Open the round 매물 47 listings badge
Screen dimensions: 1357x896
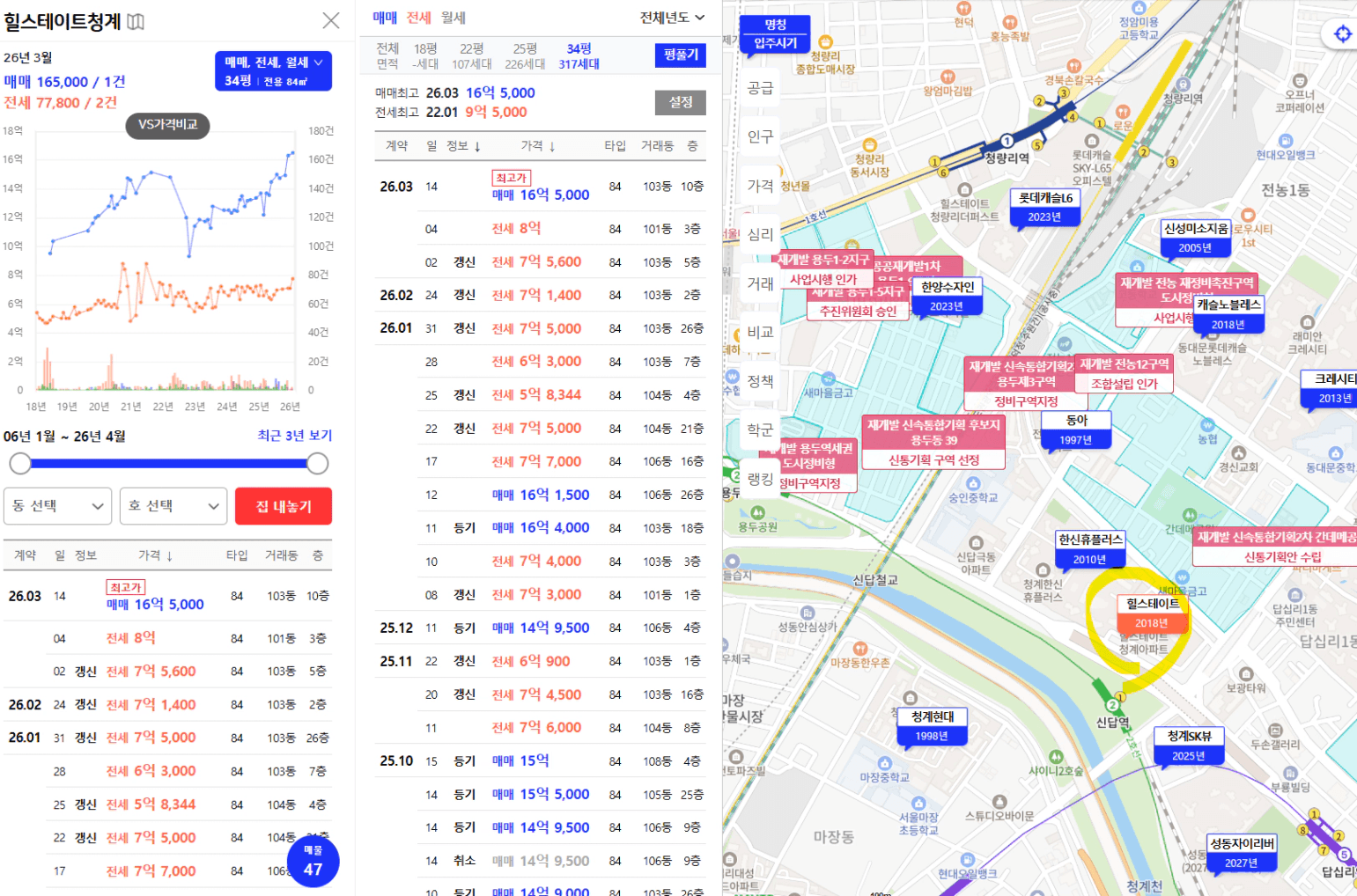tap(313, 862)
